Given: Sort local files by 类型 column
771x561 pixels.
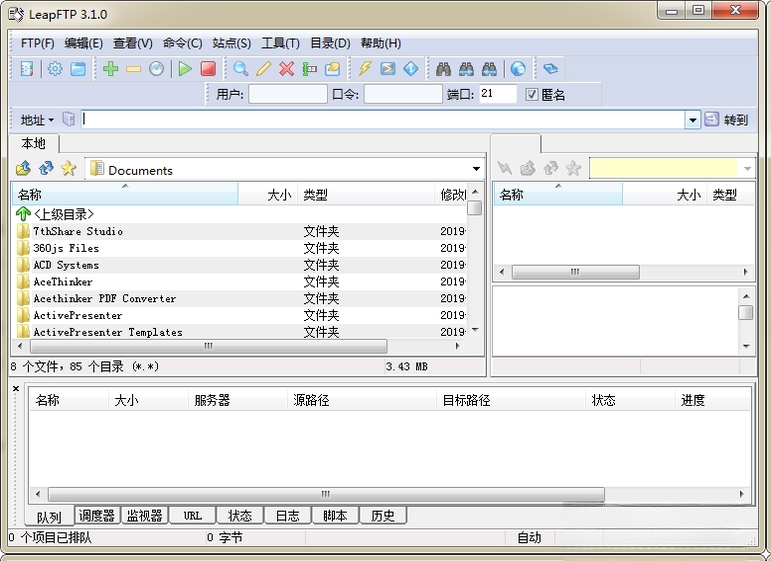Looking at the screenshot, I should pos(366,195).
